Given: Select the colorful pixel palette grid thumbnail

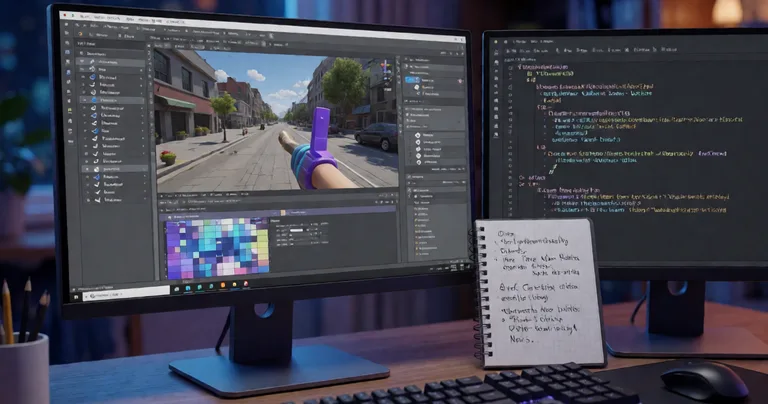Looking at the screenshot, I should [217, 248].
